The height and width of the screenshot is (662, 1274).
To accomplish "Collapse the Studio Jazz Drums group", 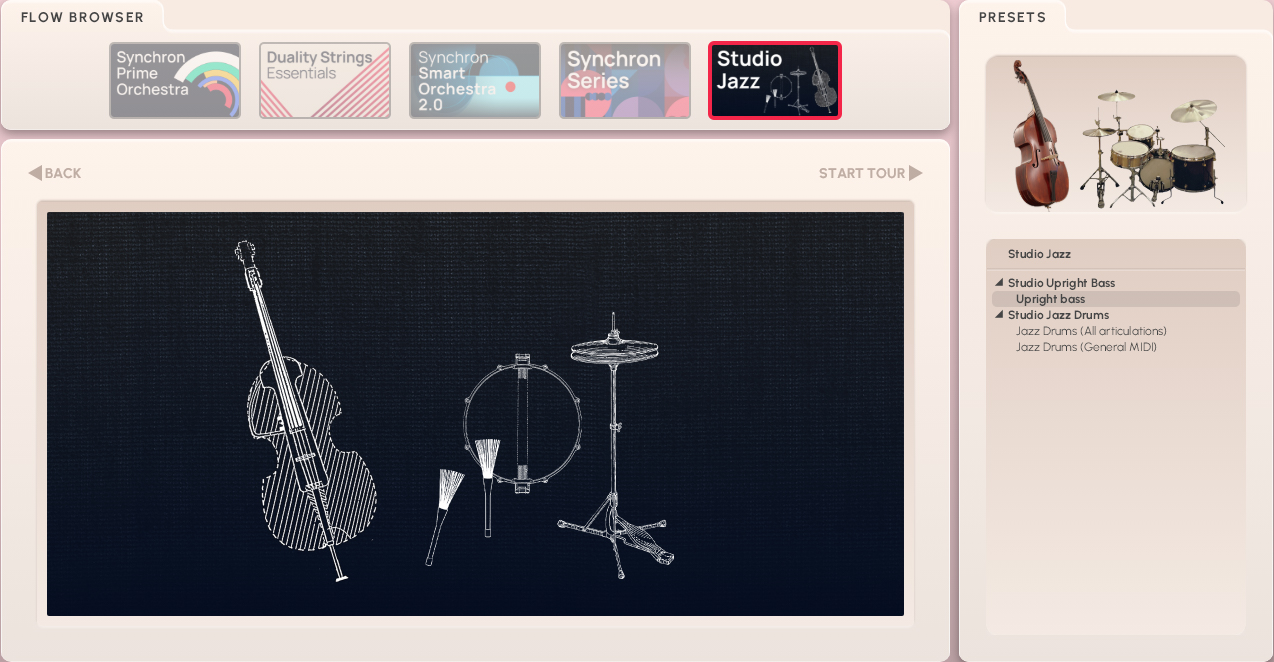I will [x=999, y=315].
